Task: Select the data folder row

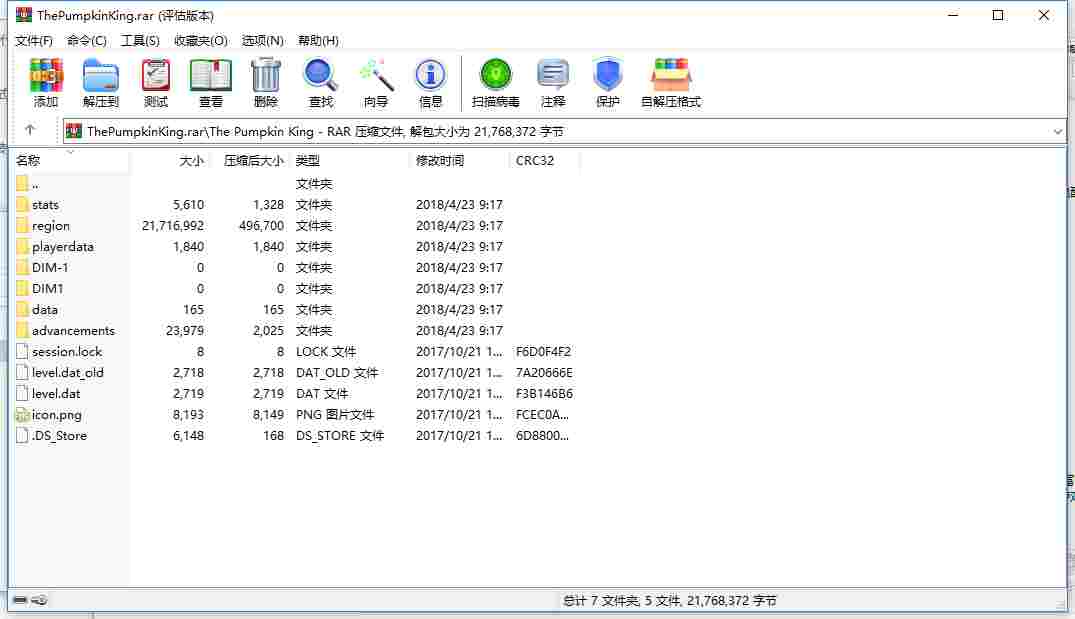Action: point(295,309)
